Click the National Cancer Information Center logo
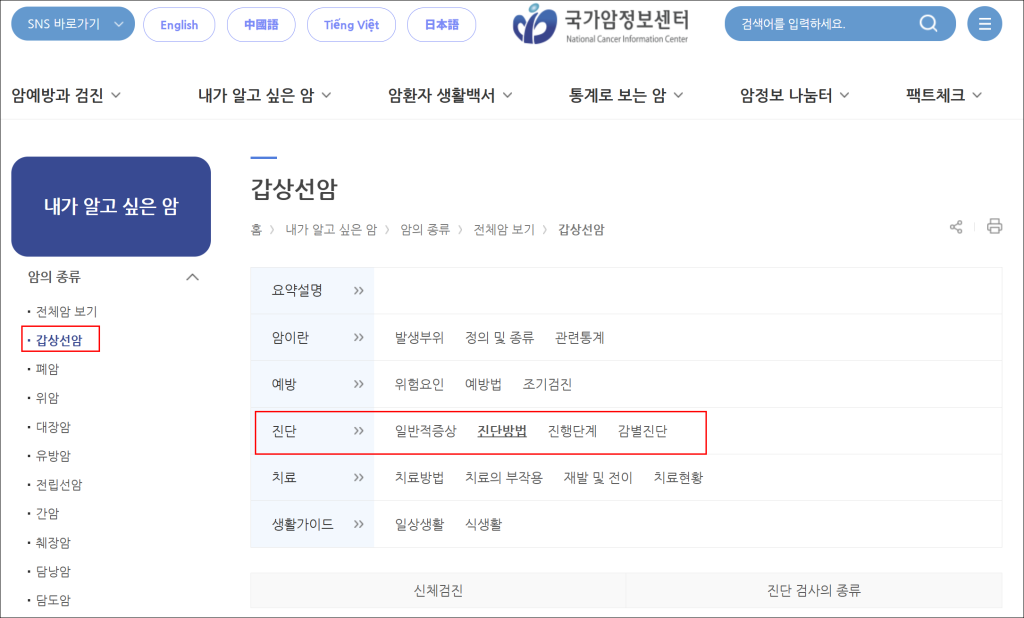This screenshot has height=618, width=1024. pyautogui.click(x=602, y=25)
